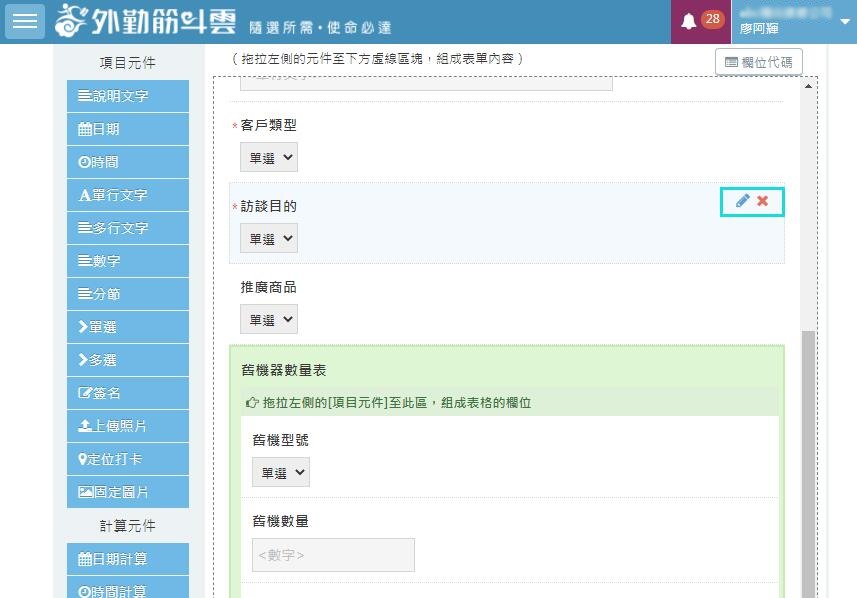Select the 定位打卡 location element

click(x=128, y=459)
